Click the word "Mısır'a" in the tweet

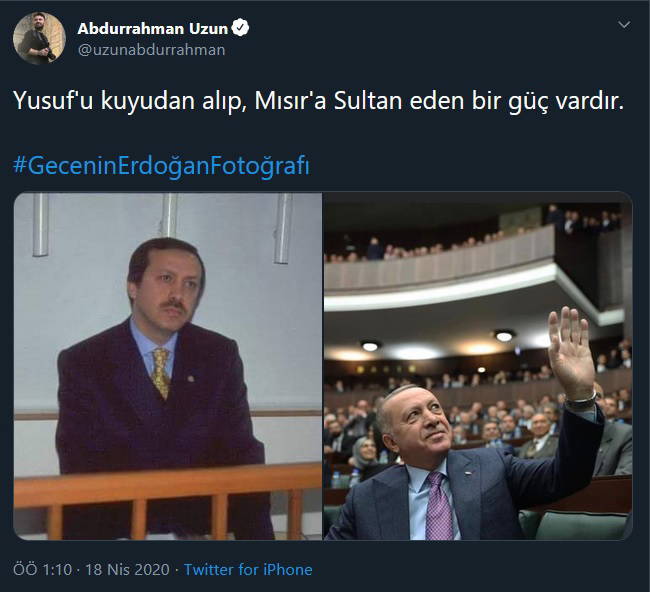tap(290, 101)
